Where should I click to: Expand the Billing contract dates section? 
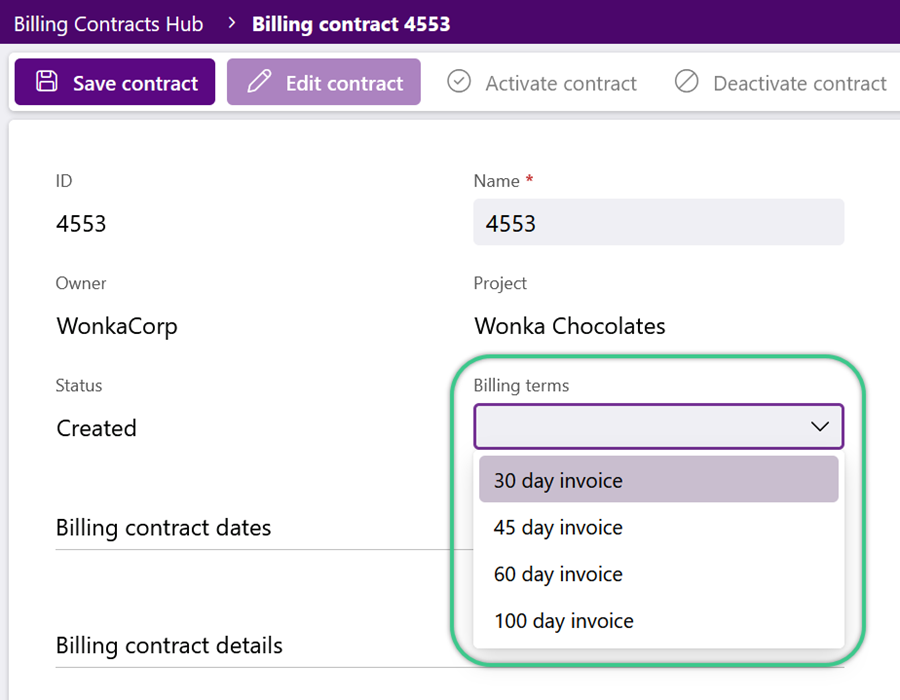[164, 528]
